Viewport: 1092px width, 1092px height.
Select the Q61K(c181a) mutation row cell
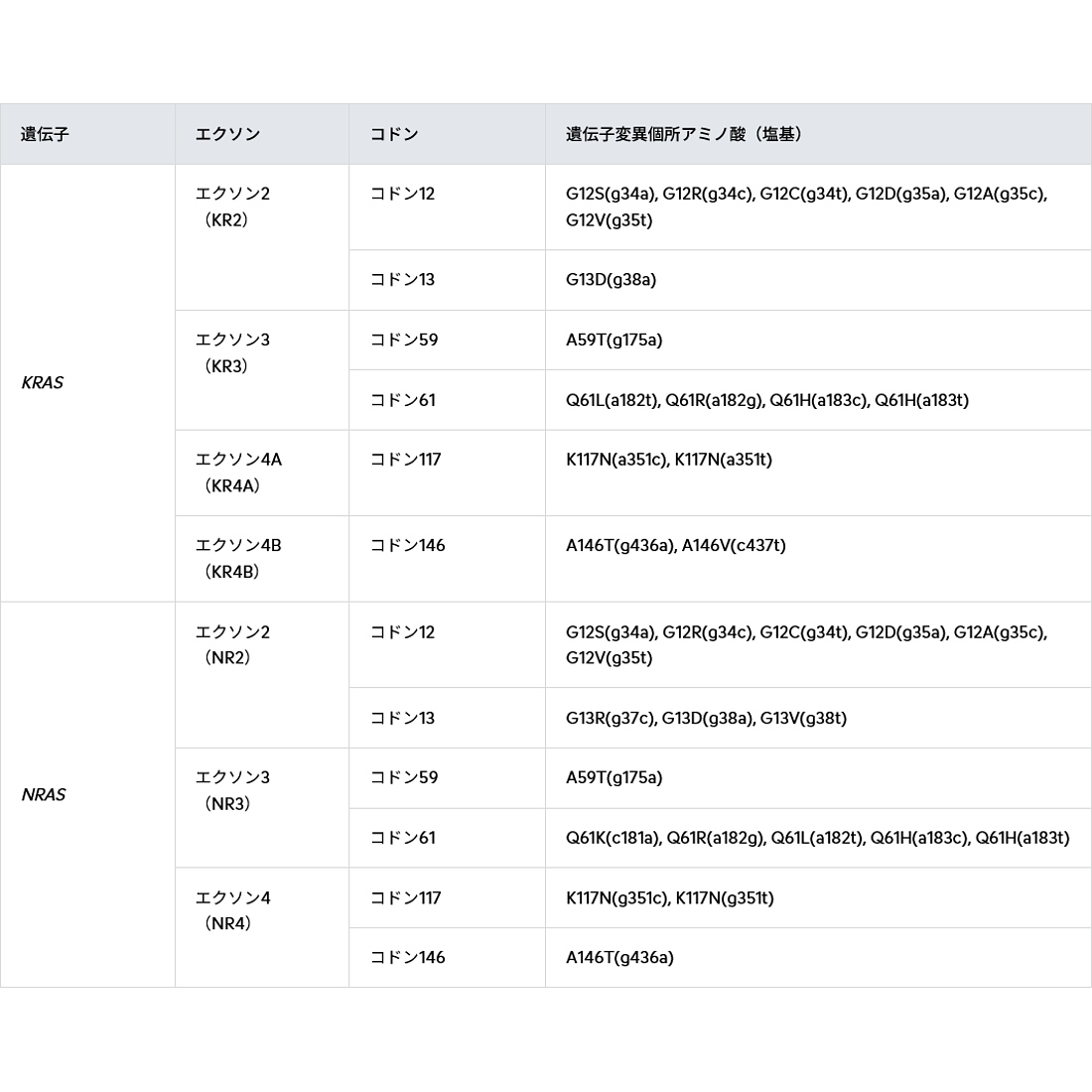click(x=818, y=838)
